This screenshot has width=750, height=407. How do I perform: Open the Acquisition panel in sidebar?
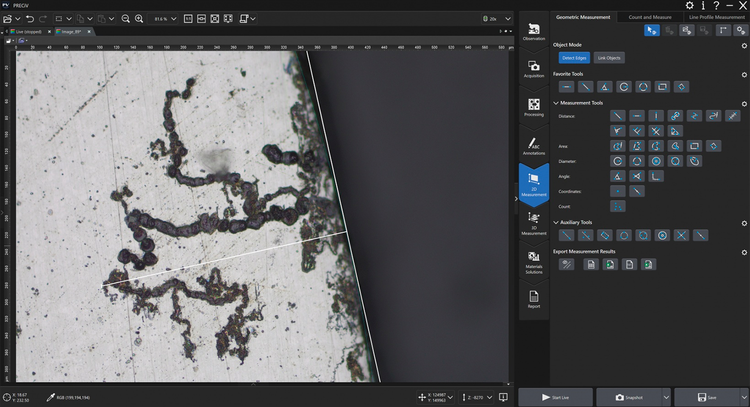(534, 69)
